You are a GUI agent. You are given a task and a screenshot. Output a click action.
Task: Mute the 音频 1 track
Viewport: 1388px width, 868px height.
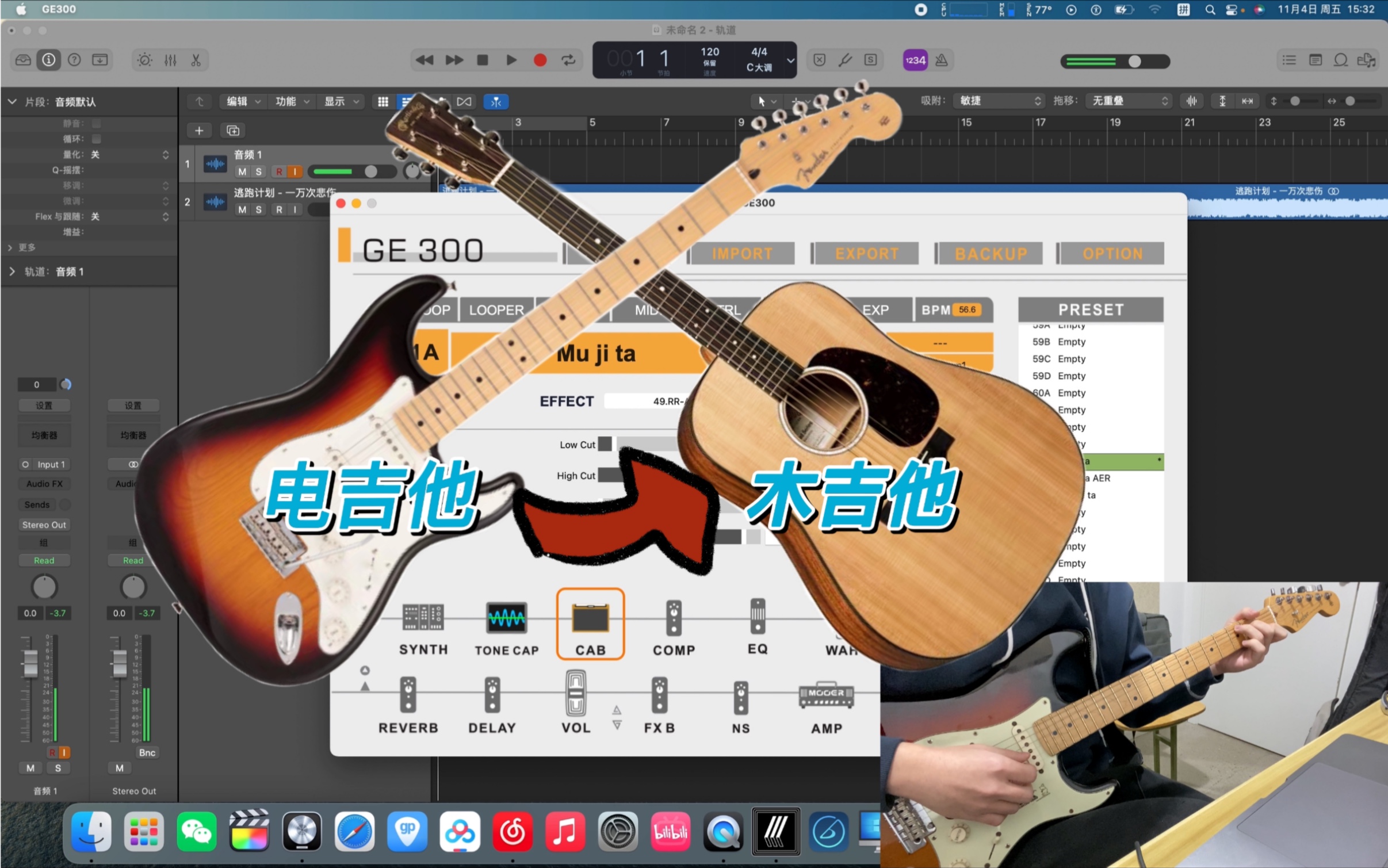(x=242, y=171)
